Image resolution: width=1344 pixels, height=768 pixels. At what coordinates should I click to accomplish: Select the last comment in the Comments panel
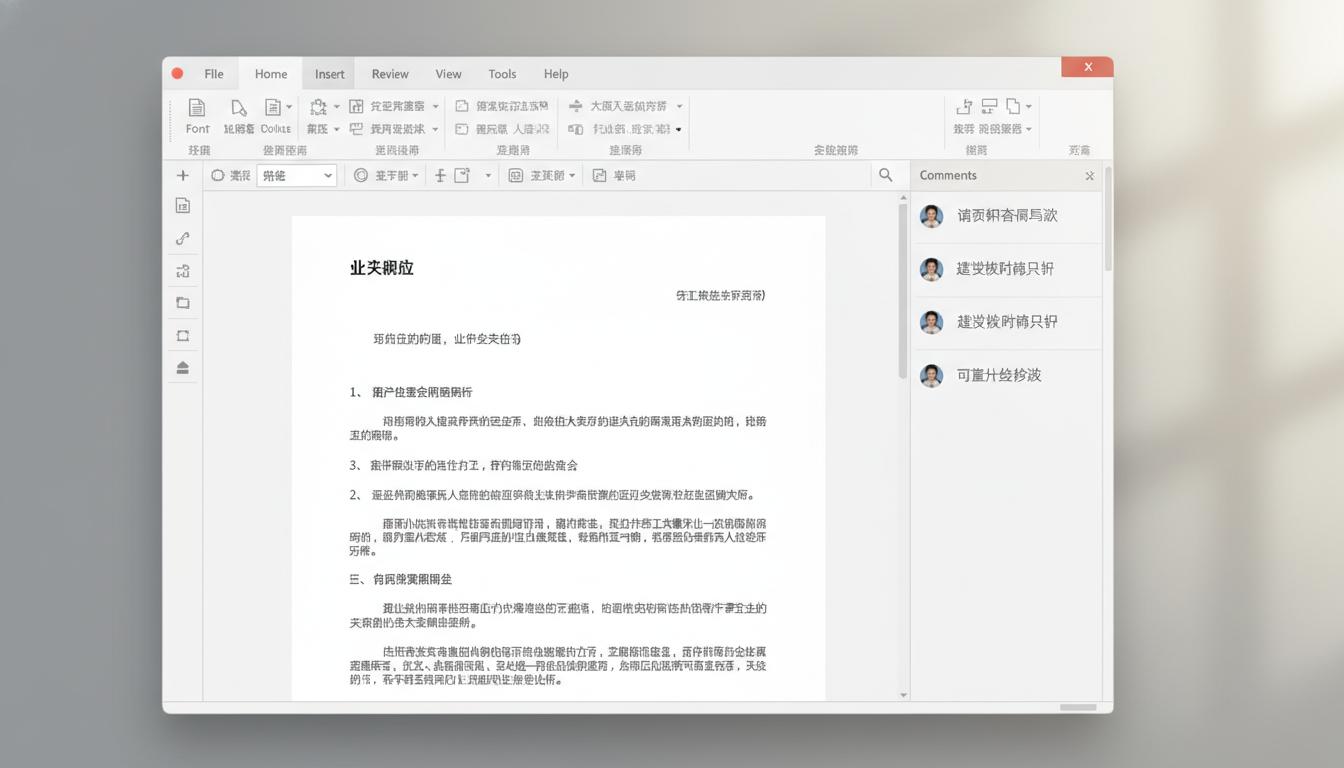tap(1006, 376)
